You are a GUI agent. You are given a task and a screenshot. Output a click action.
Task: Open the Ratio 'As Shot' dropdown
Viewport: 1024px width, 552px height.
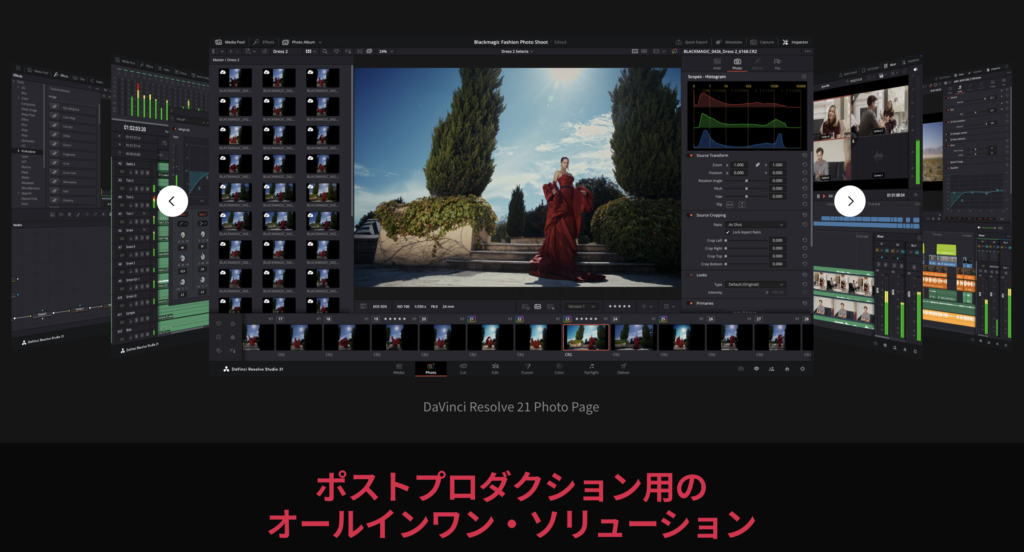[x=754, y=224]
